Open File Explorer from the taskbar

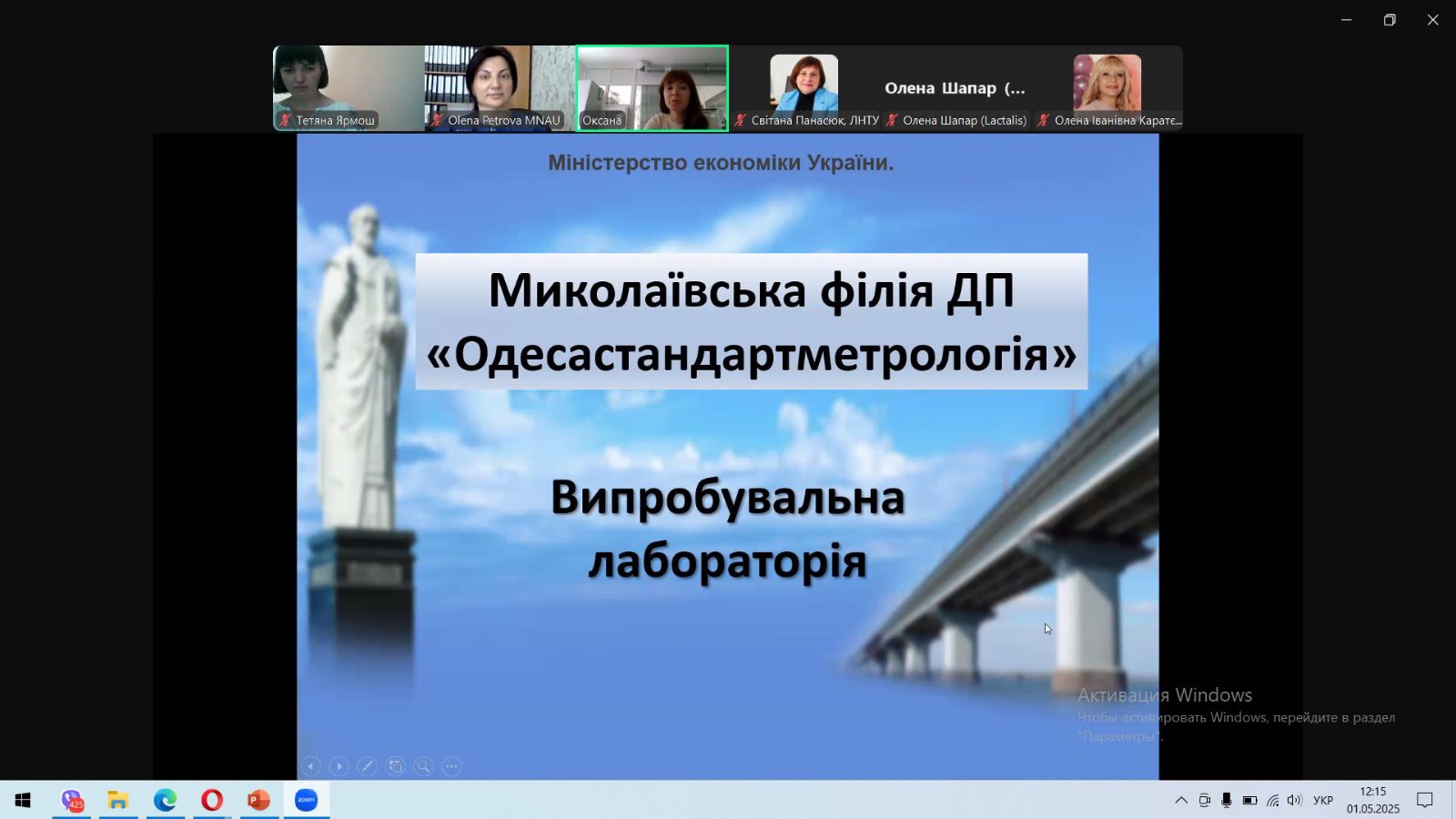click(118, 800)
